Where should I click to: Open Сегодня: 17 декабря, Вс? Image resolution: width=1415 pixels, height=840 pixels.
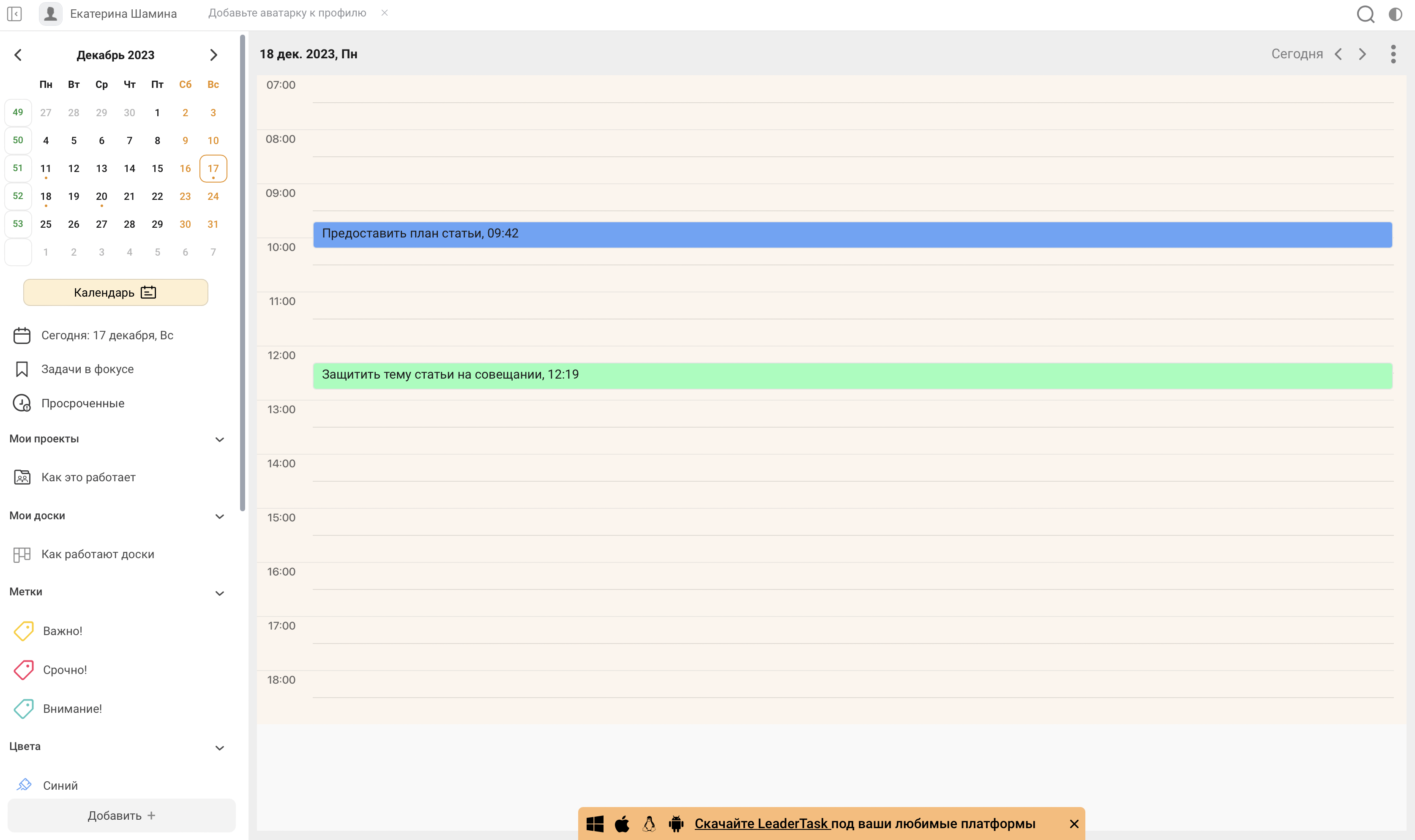coord(107,335)
